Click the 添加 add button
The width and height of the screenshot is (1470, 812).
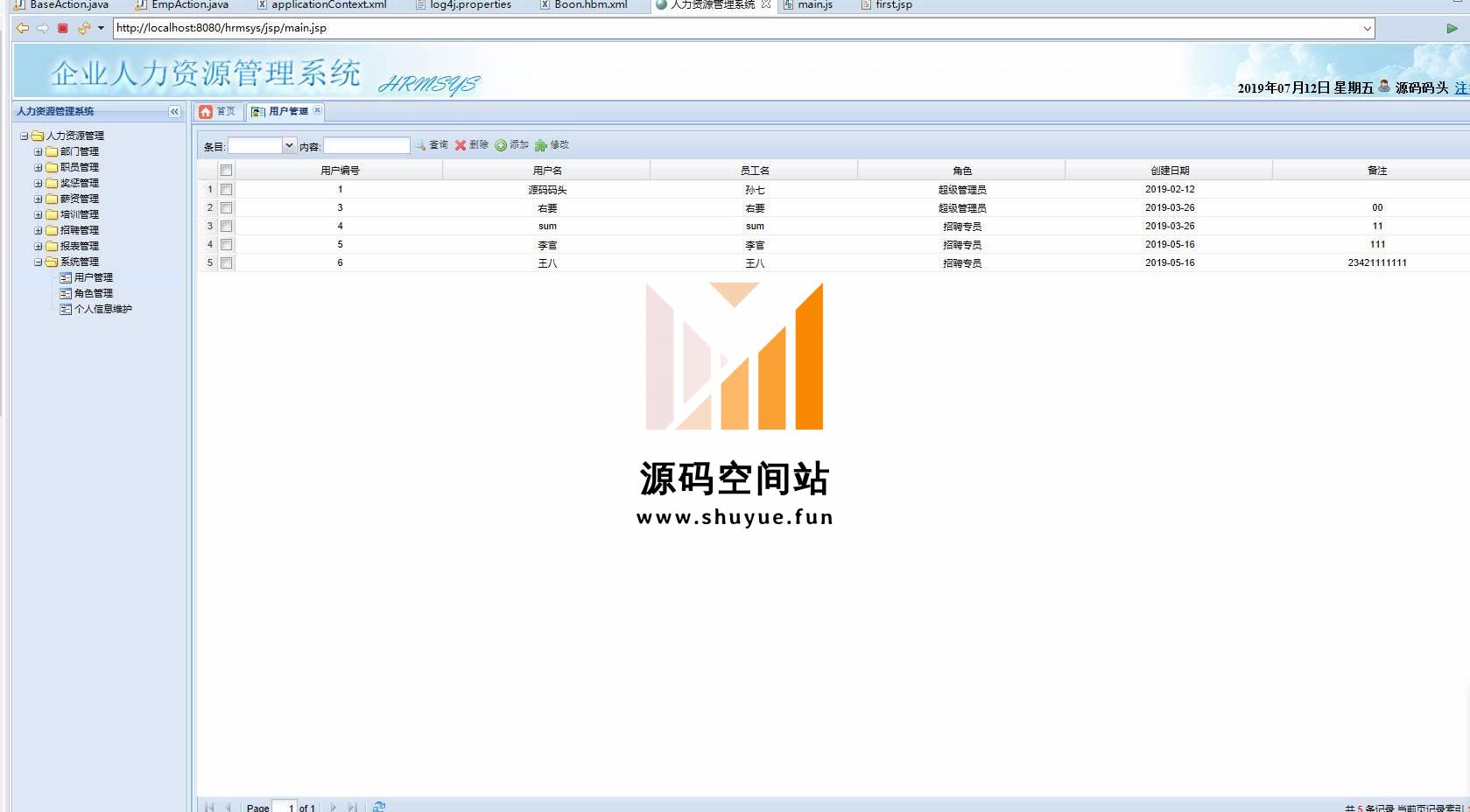511,145
